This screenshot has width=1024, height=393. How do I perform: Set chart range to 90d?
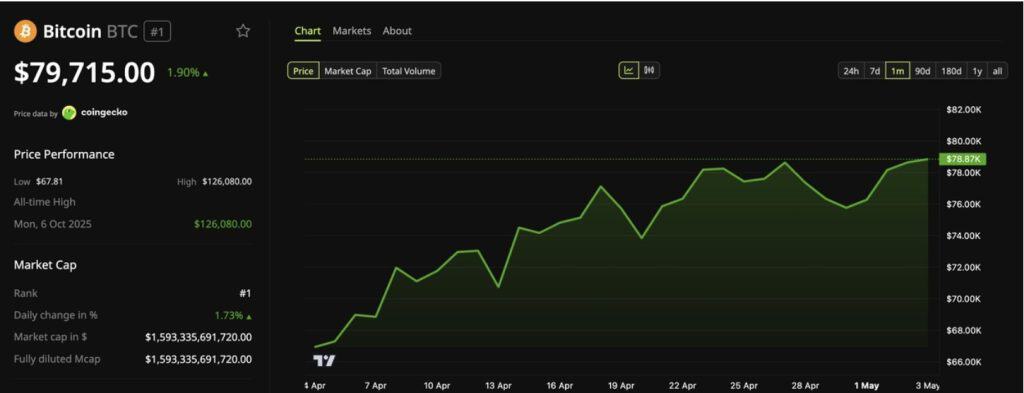coord(922,71)
